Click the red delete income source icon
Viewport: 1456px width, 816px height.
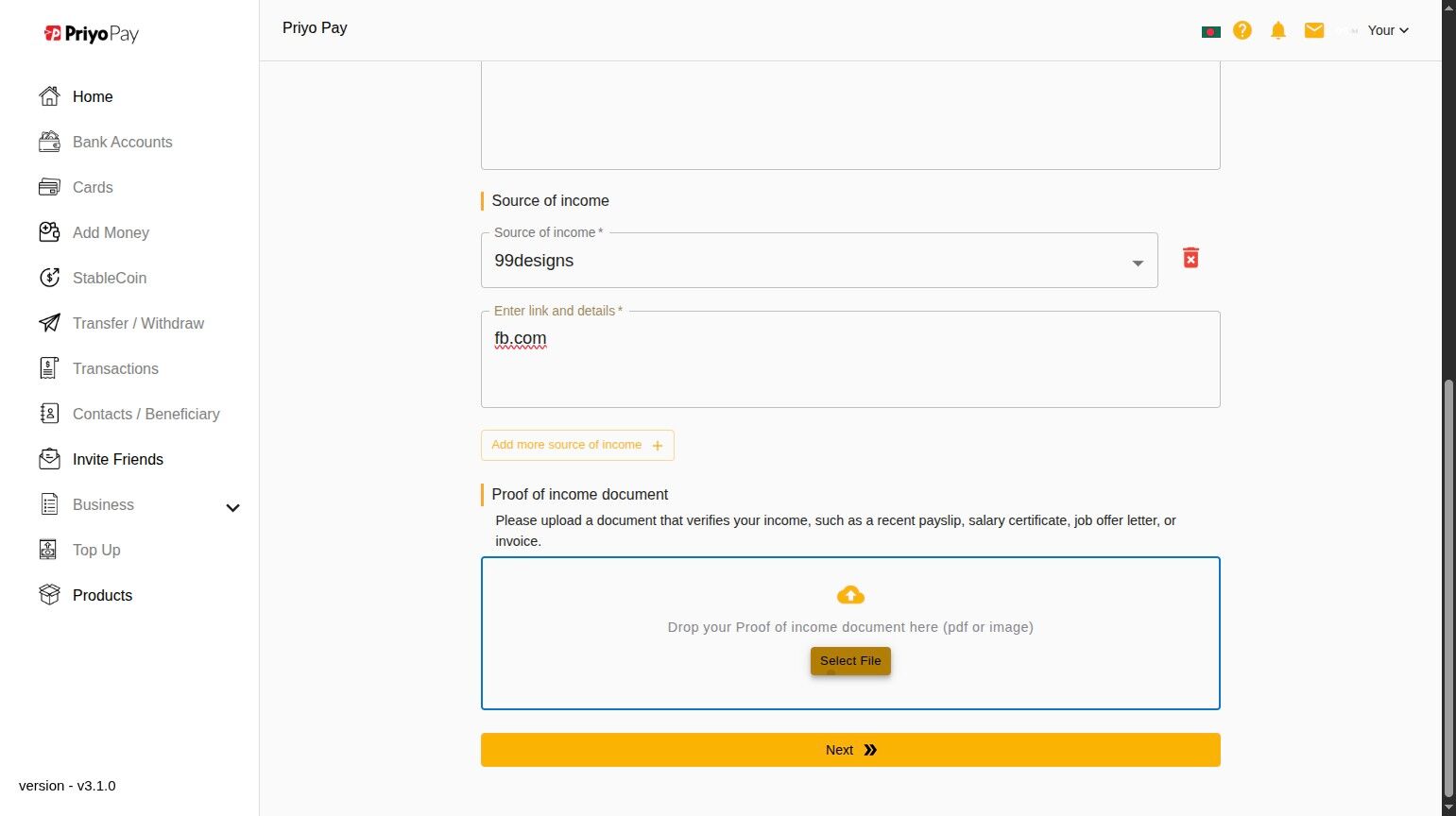click(x=1190, y=258)
